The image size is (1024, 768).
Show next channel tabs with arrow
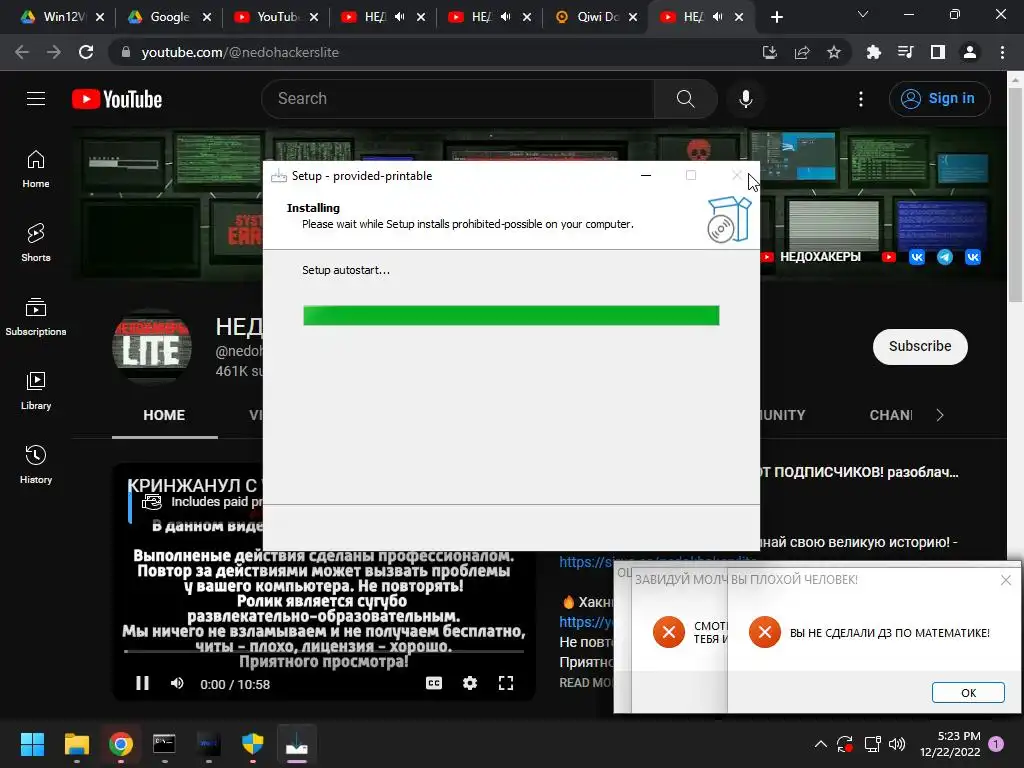click(940, 415)
